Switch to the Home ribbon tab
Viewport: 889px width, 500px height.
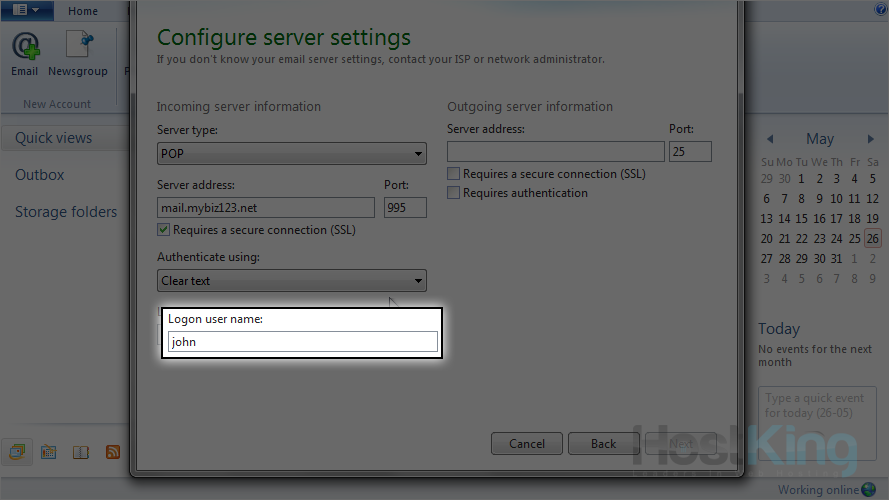click(83, 11)
